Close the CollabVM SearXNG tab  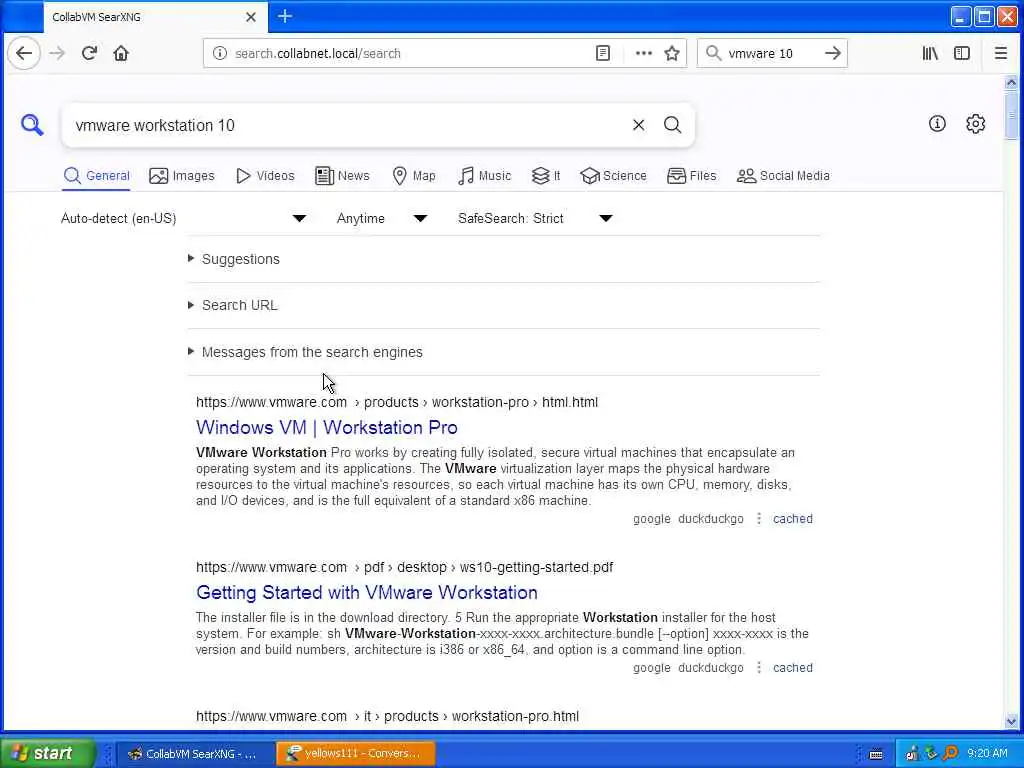pyautogui.click(x=251, y=17)
